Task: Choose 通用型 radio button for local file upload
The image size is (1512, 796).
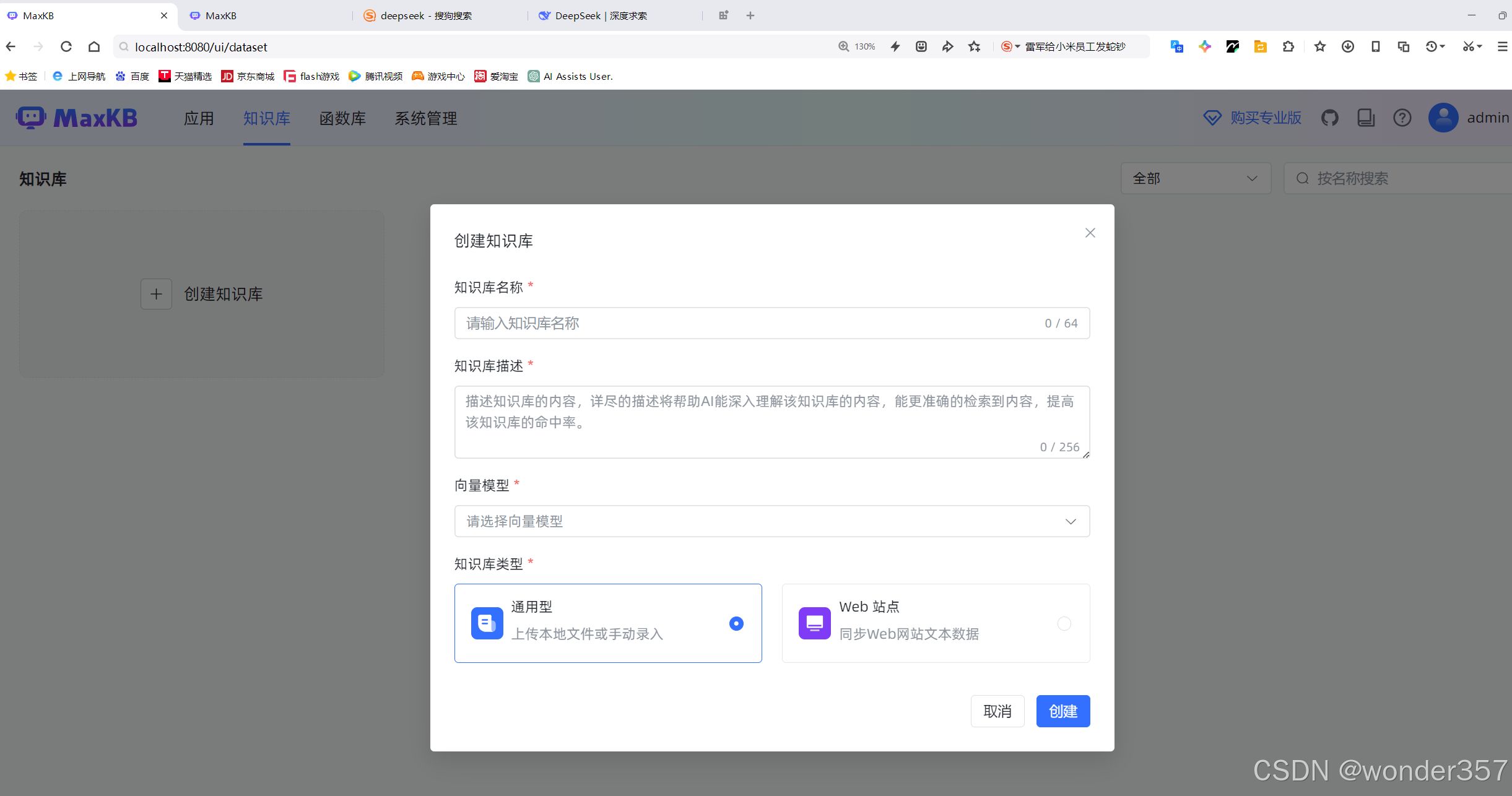Action: pyautogui.click(x=735, y=623)
